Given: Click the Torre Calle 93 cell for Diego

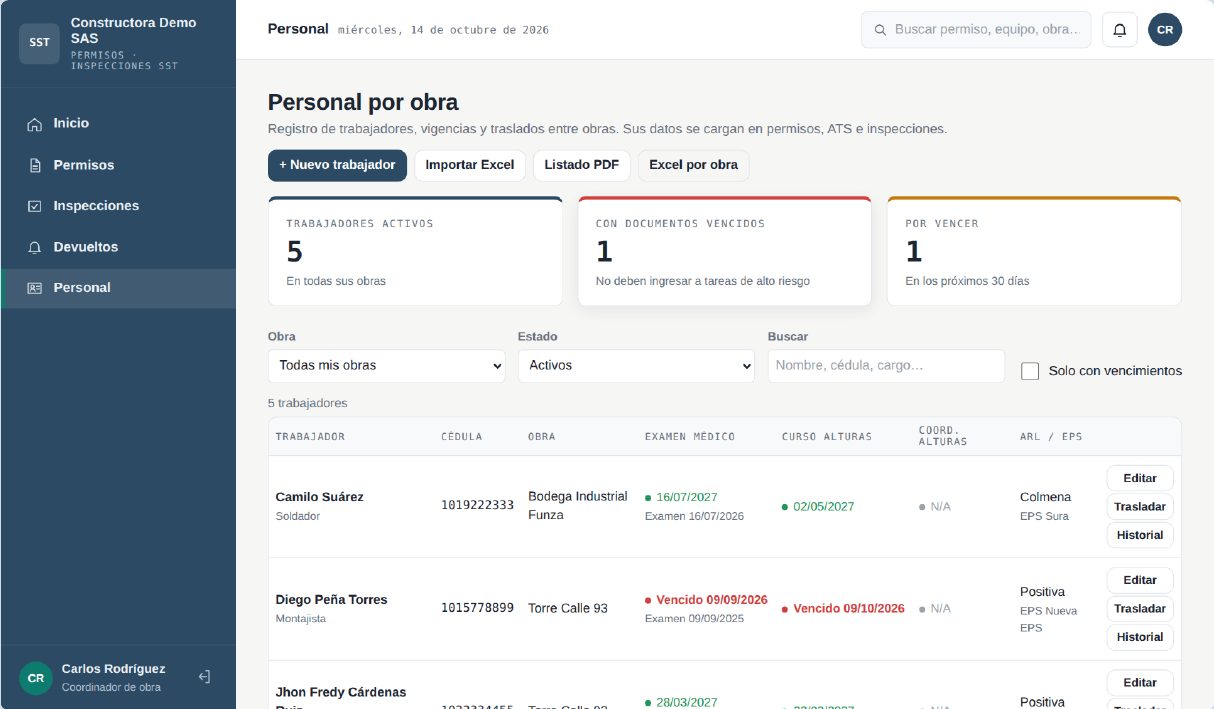Looking at the screenshot, I should [568, 609].
